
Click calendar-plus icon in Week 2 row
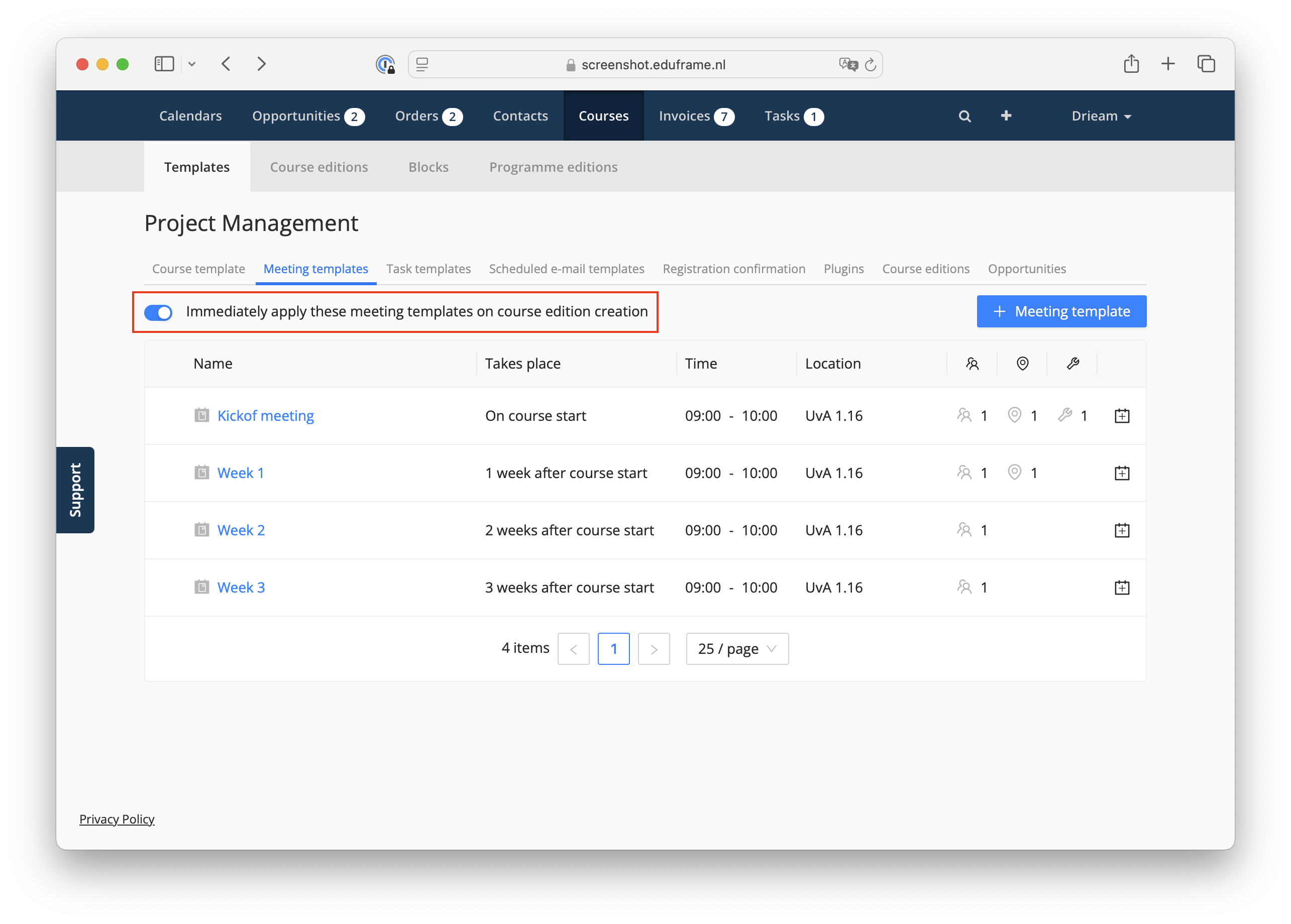(x=1121, y=530)
